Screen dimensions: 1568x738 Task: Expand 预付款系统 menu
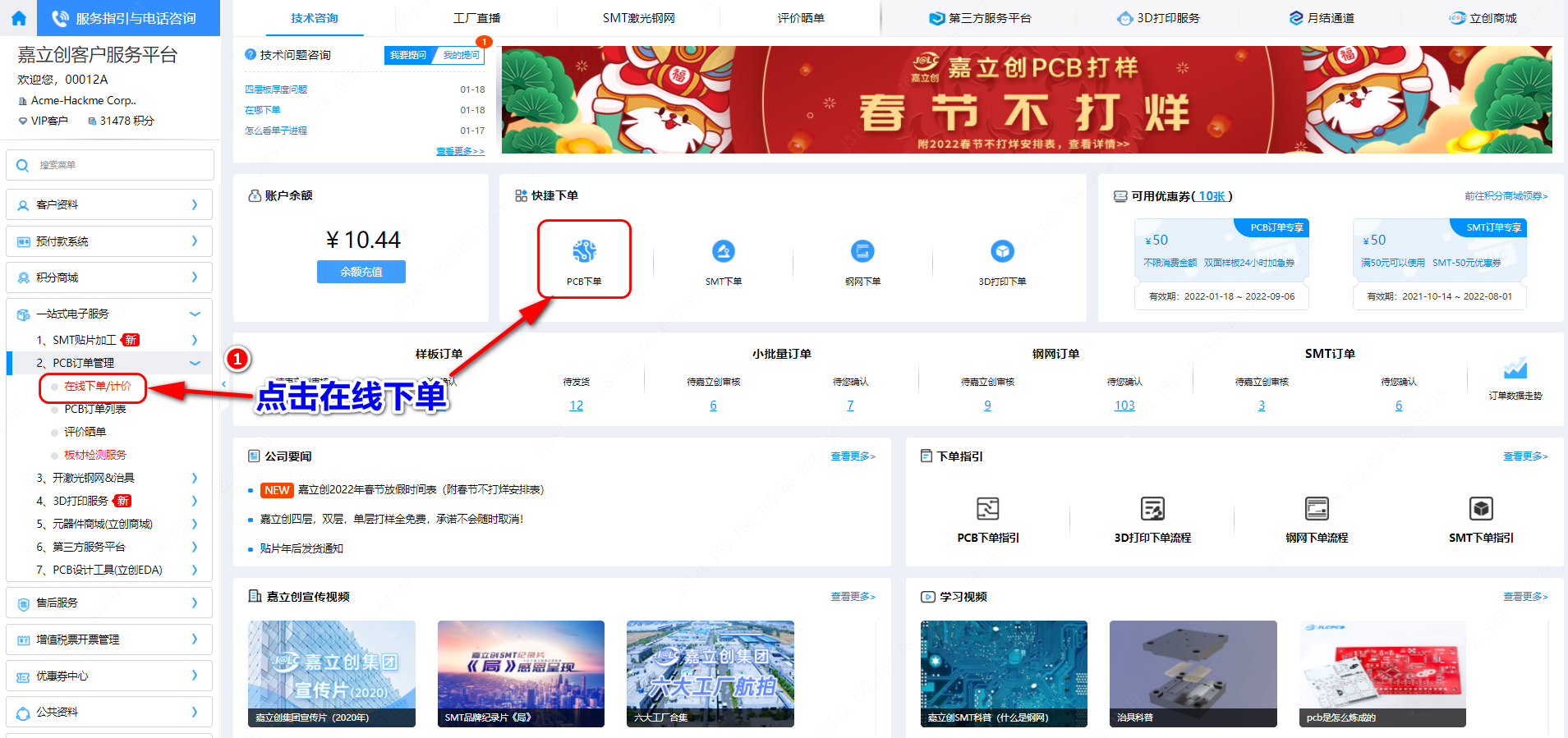pyautogui.click(x=109, y=241)
